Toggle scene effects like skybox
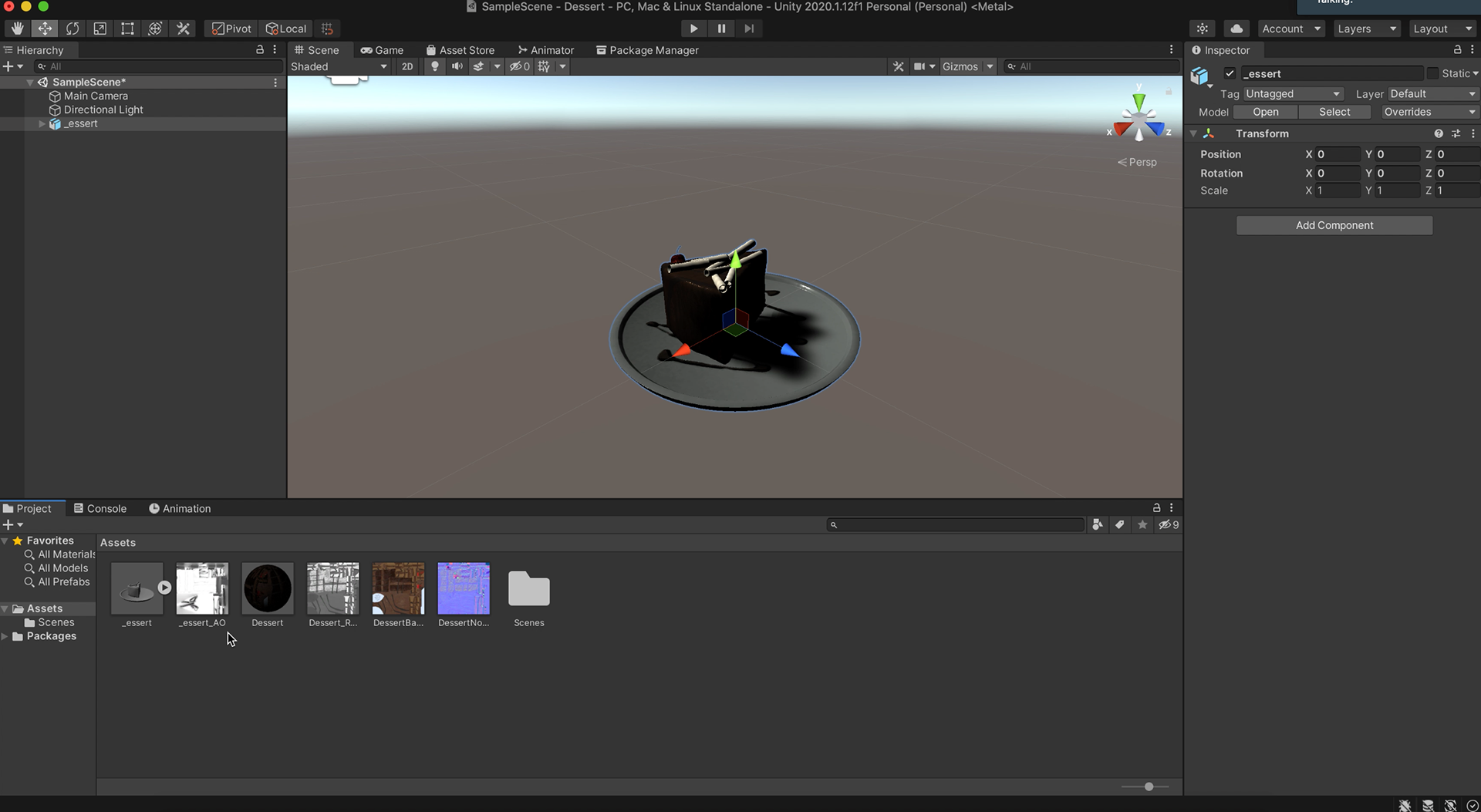 click(x=478, y=66)
